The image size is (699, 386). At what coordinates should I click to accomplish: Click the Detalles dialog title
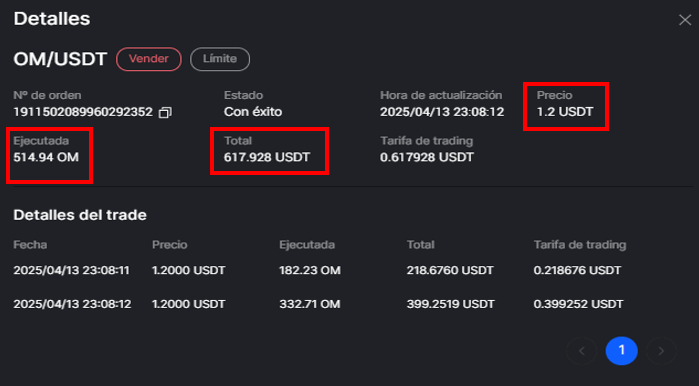(52, 19)
